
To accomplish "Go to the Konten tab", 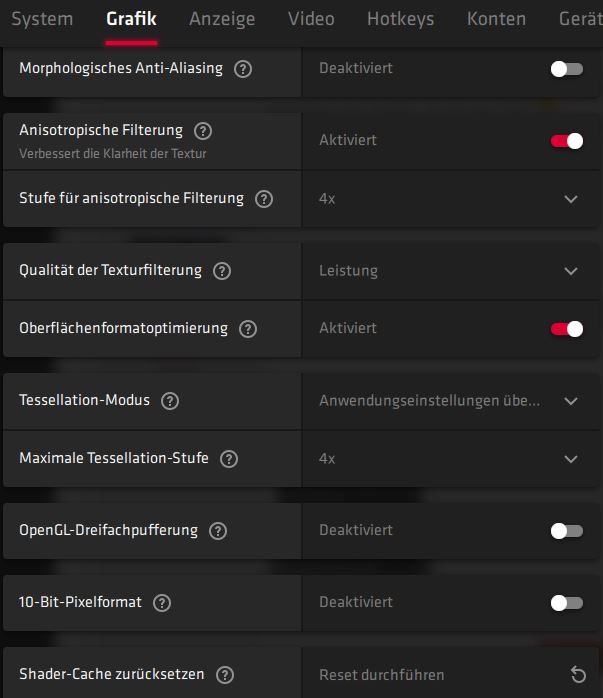I will (496, 19).
